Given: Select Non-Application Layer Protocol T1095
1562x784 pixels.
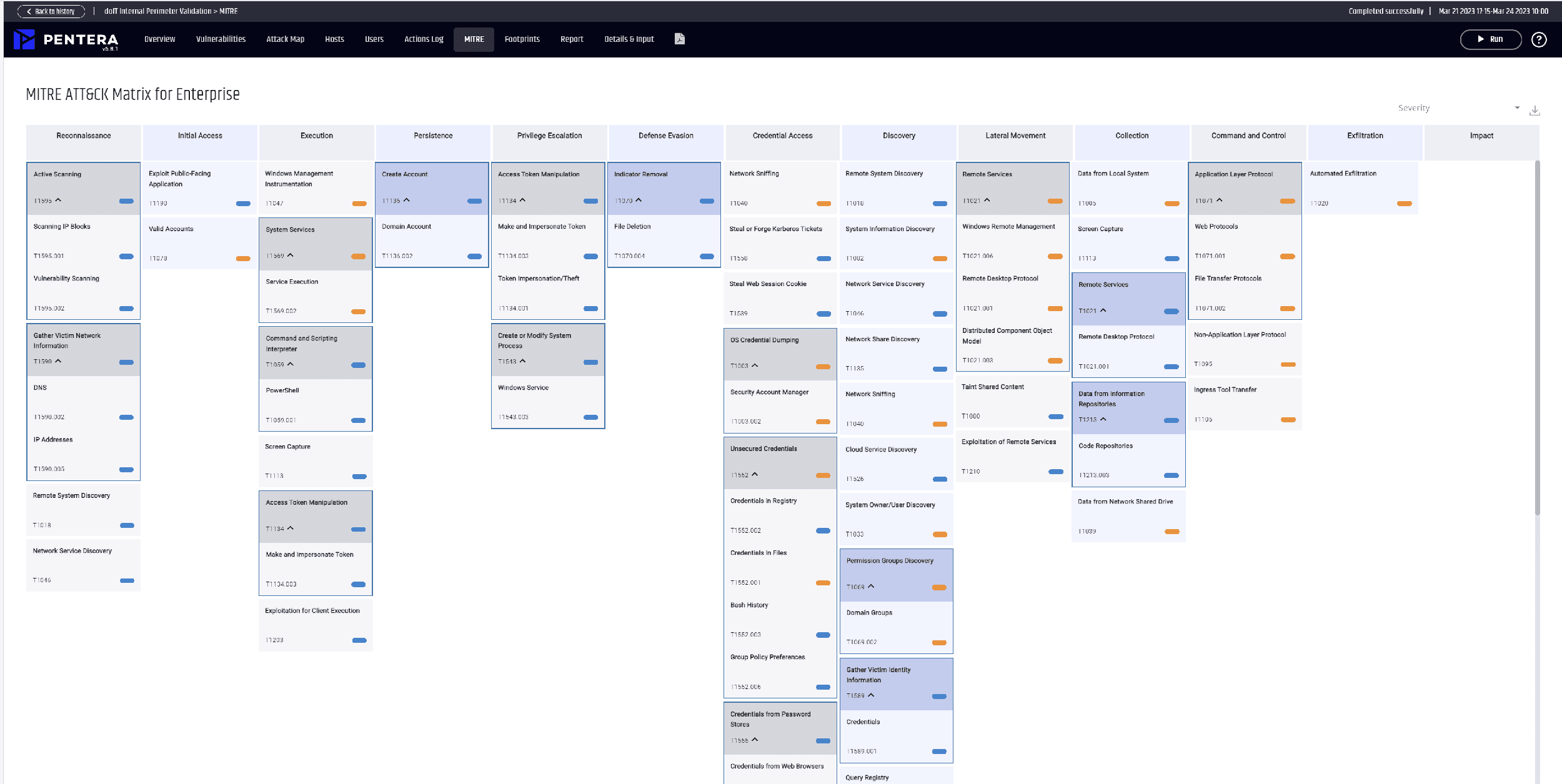Looking at the screenshot, I should [x=1245, y=349].
